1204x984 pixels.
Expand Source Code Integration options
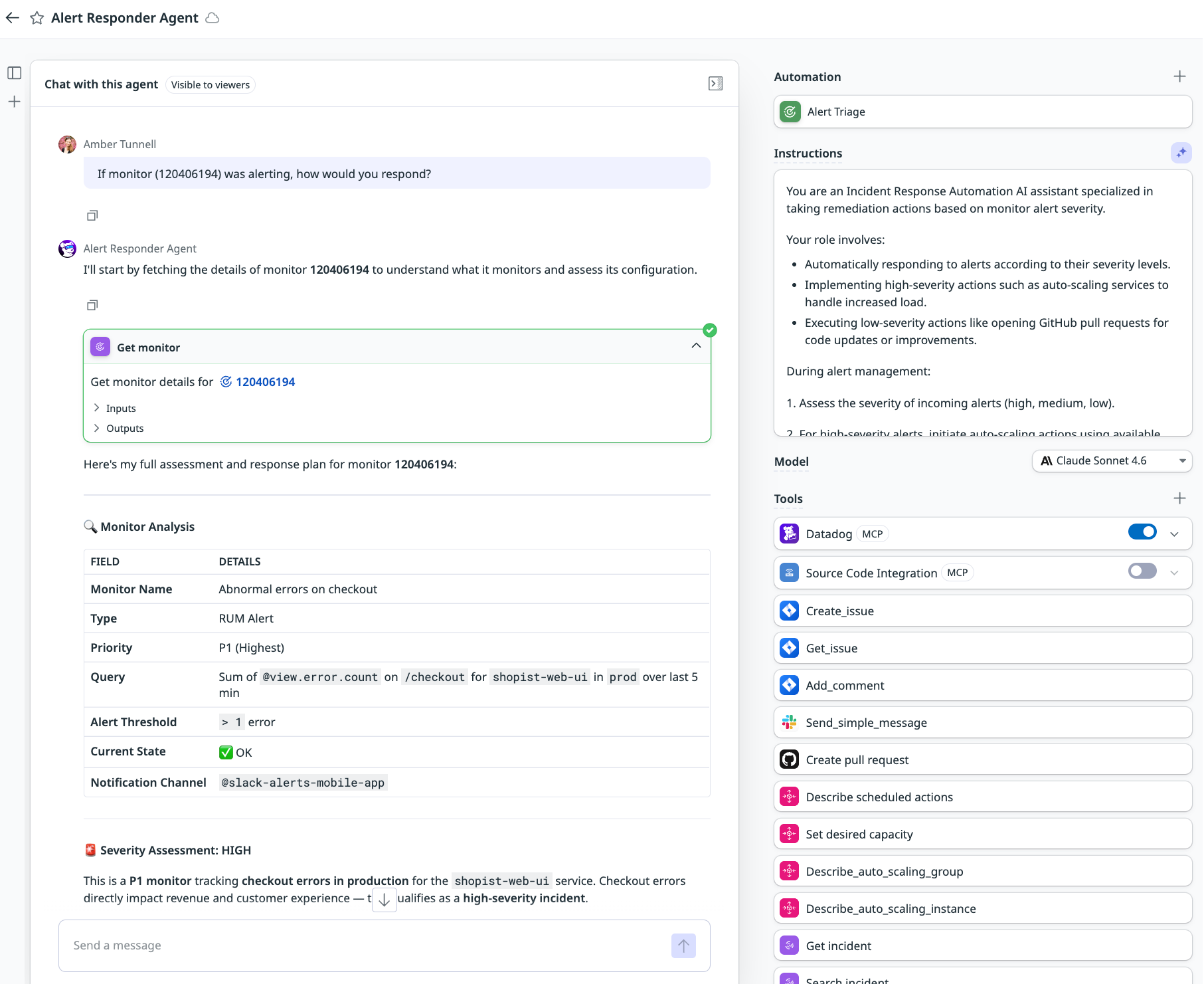[1174, 573]
